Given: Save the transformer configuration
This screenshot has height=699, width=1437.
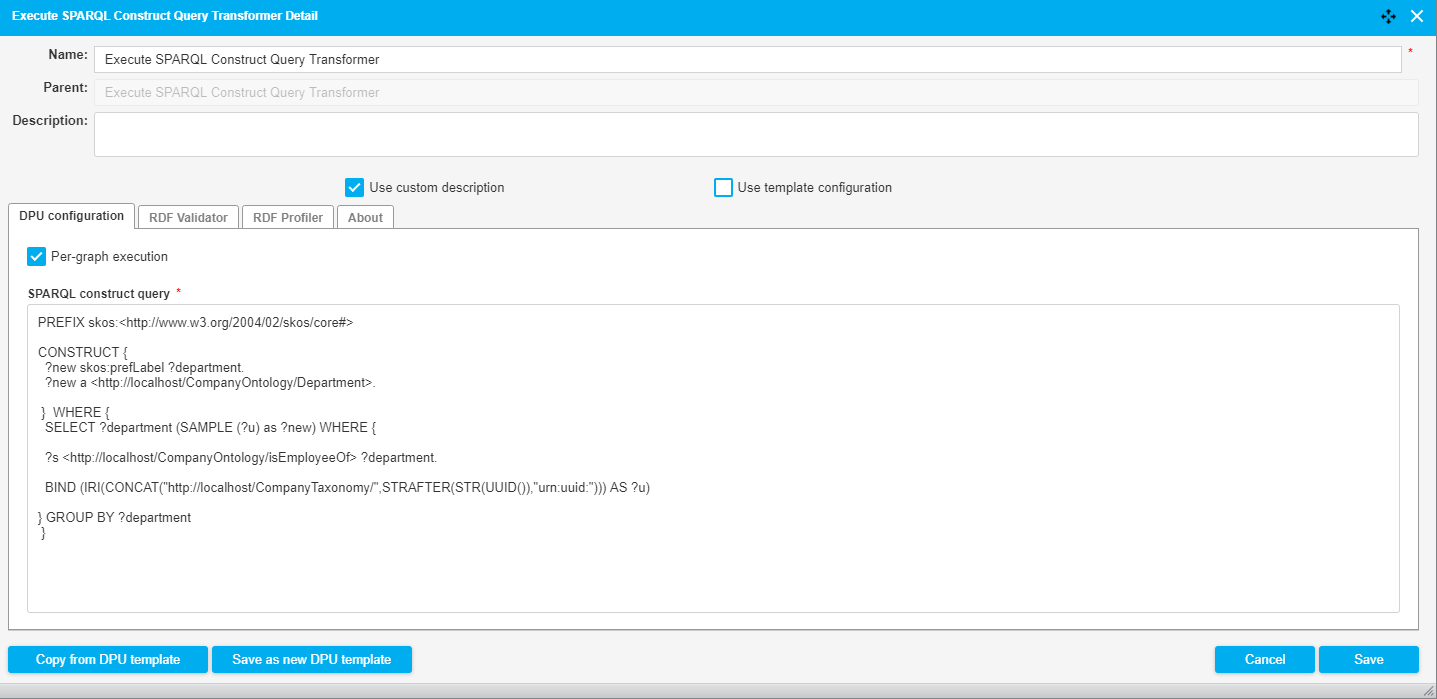Looking at the screenshot, I should 1368,660.
